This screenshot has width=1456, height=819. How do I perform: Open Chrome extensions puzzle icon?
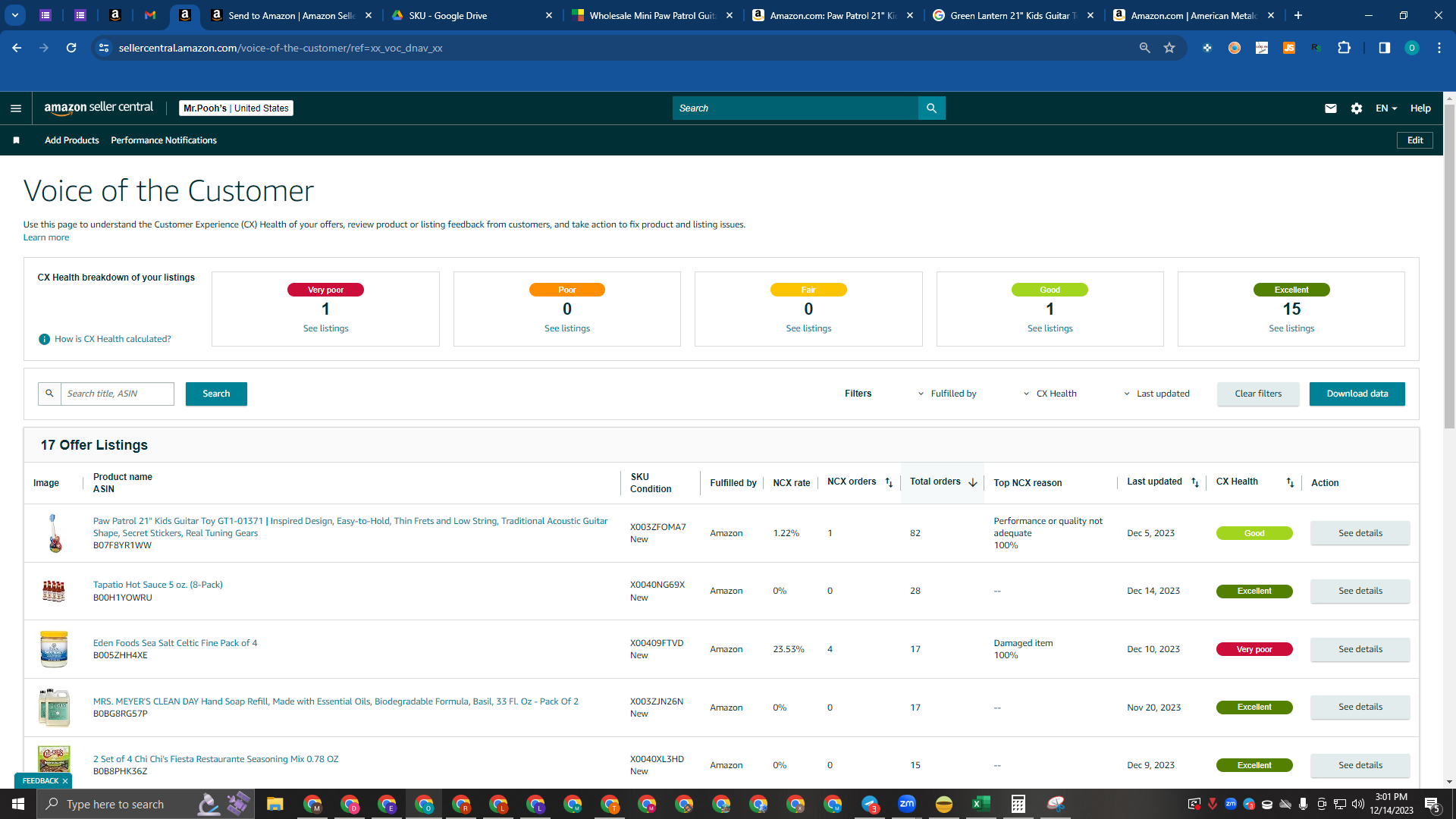pos(1344,48)
